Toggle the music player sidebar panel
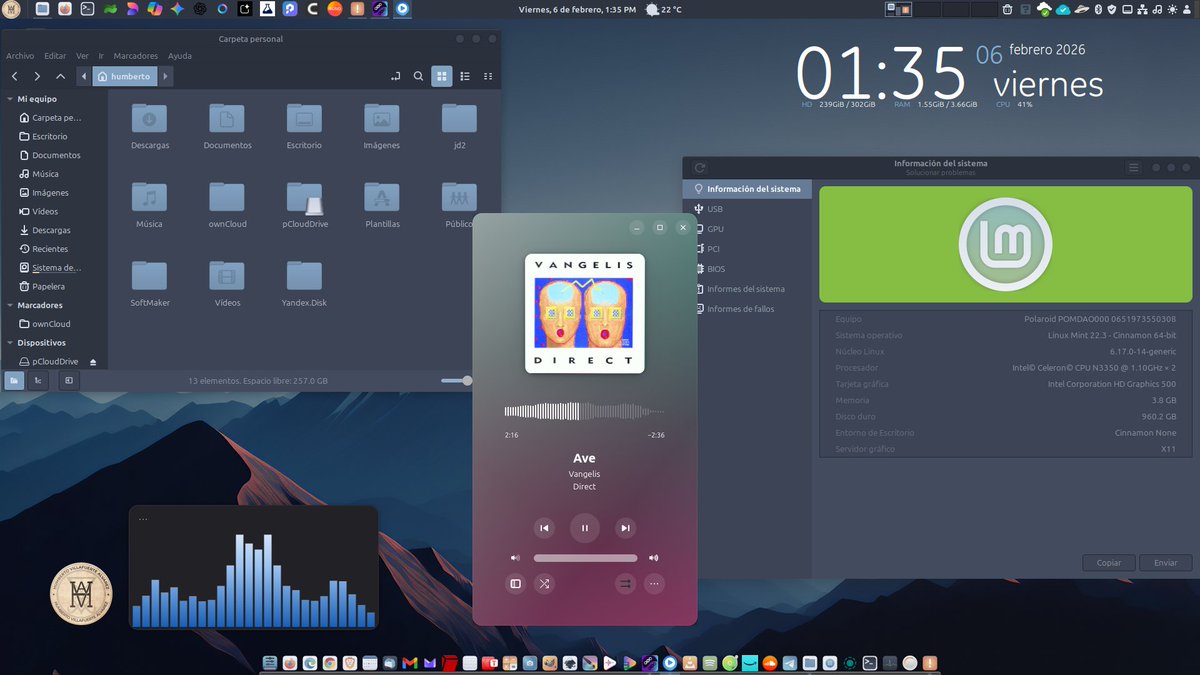 point(516,584)
